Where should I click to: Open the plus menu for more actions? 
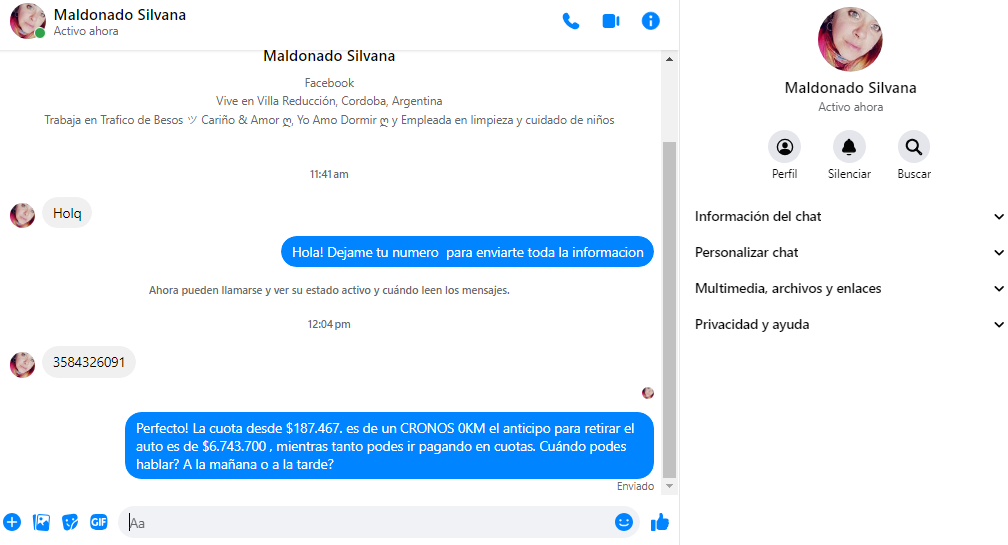pos(12,522)
